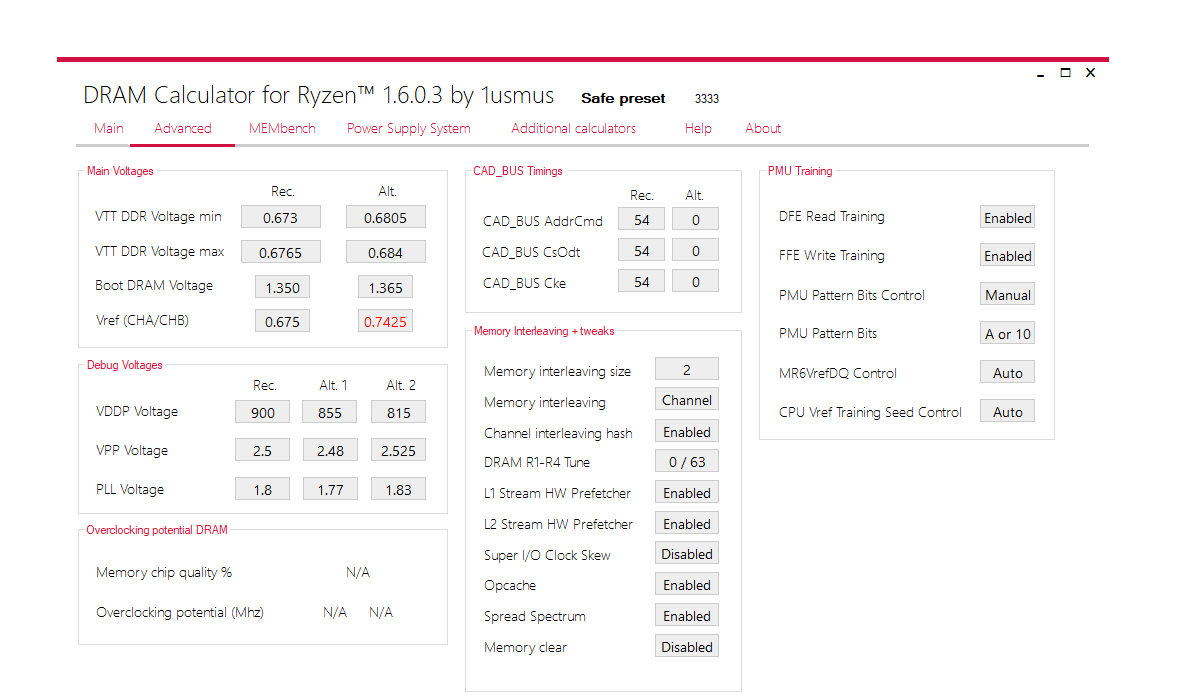This screenshot has height=696, width=1186.
Task: Click the 'Safe preset' label
Action: click(622, 98)
